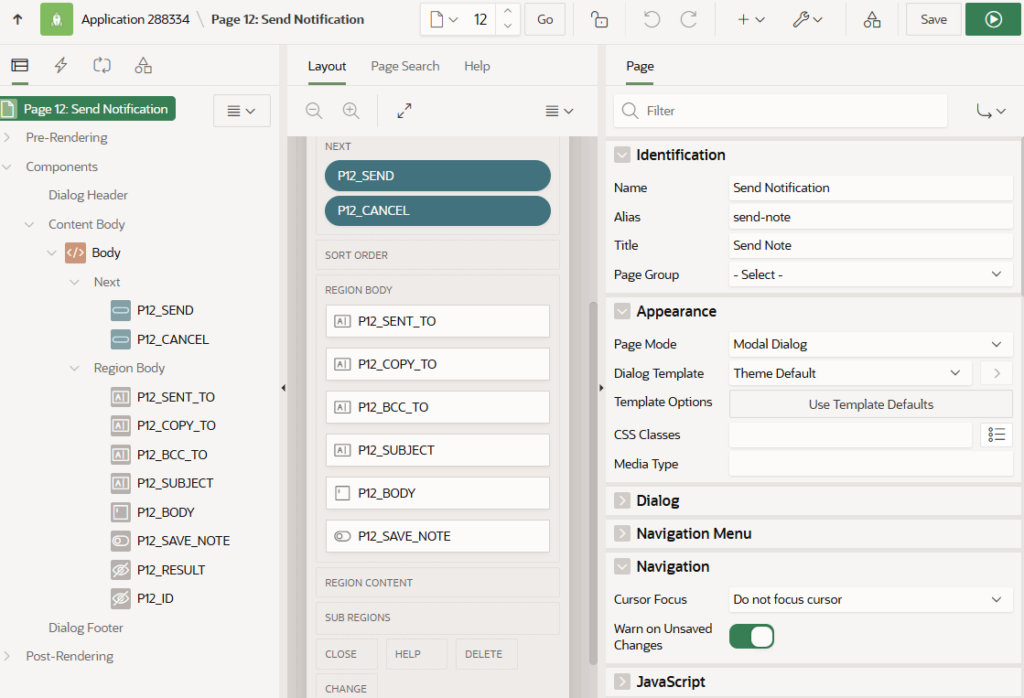Screen dimensions: 1024x698
Task: Expand the layout pane to full width
Action: point(404,111)
